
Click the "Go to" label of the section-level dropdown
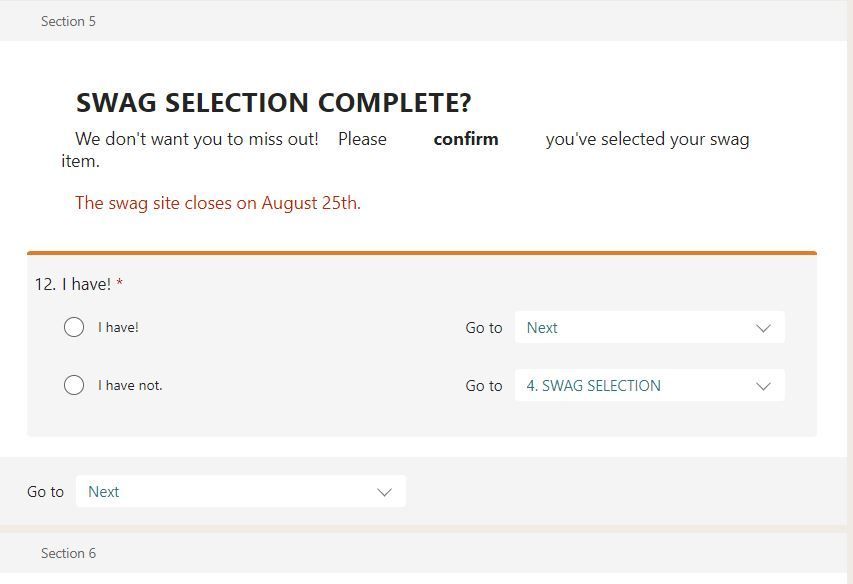click(45, 491)
